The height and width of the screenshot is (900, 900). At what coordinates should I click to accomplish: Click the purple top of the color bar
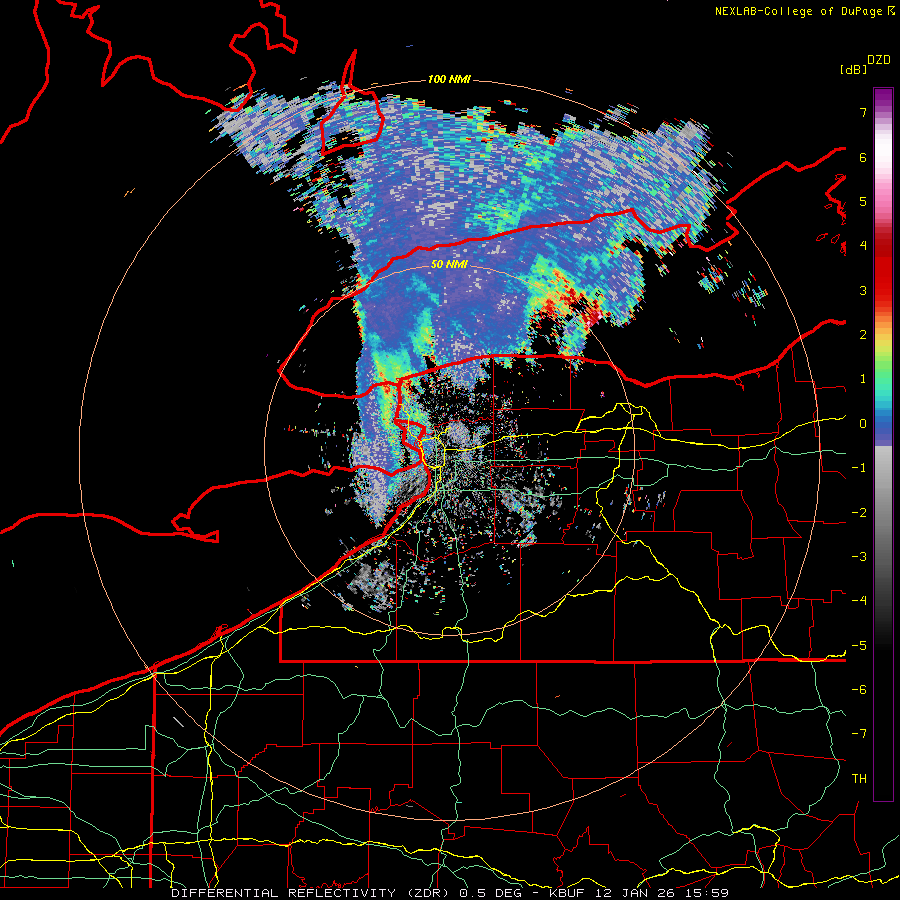click(x=883, y=99)
